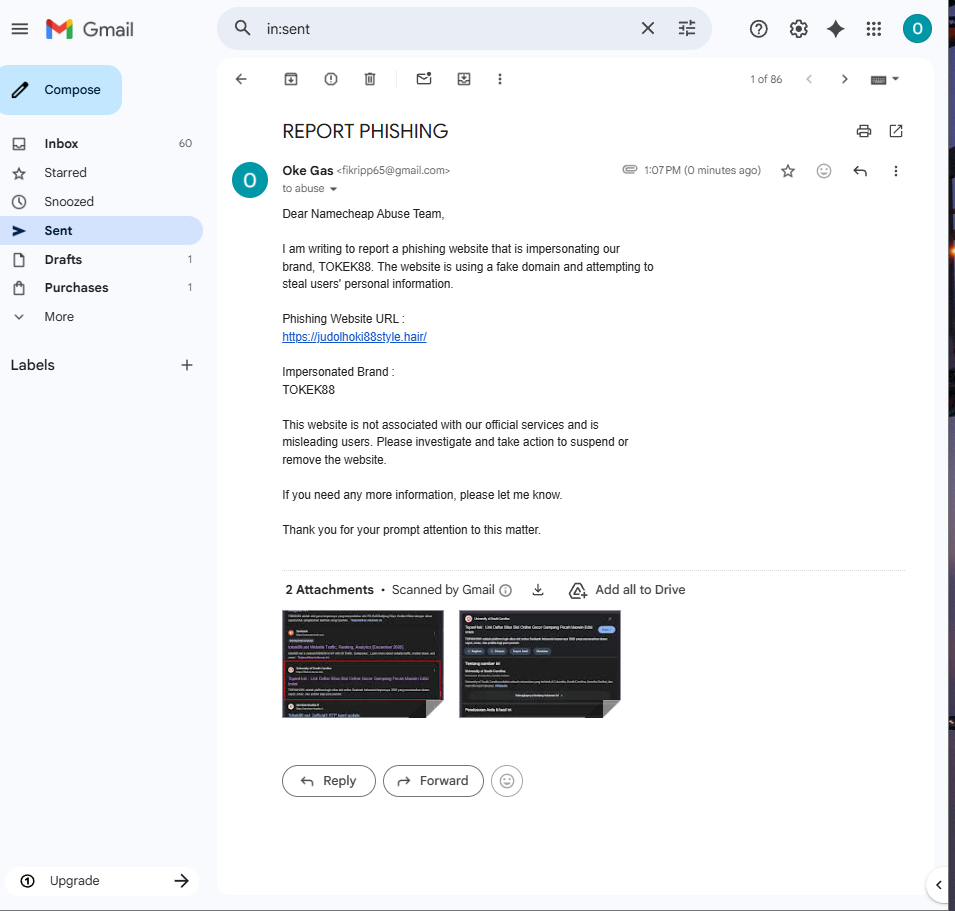Go back to Sent list
955x911 pixels.
coord(241,79)
